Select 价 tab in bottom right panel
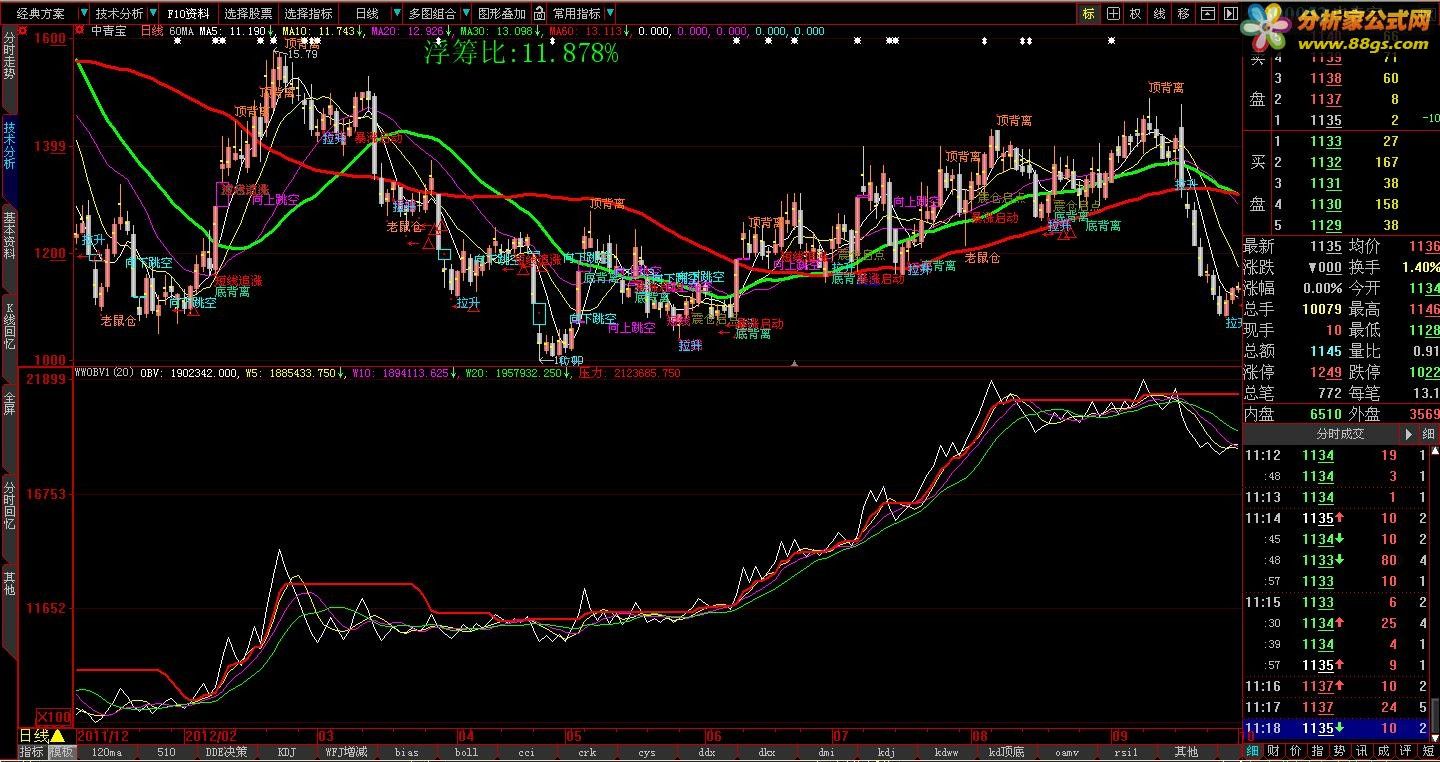Screen dimensions: 1440x762 pyautogui.click(x=1296, y=751)
